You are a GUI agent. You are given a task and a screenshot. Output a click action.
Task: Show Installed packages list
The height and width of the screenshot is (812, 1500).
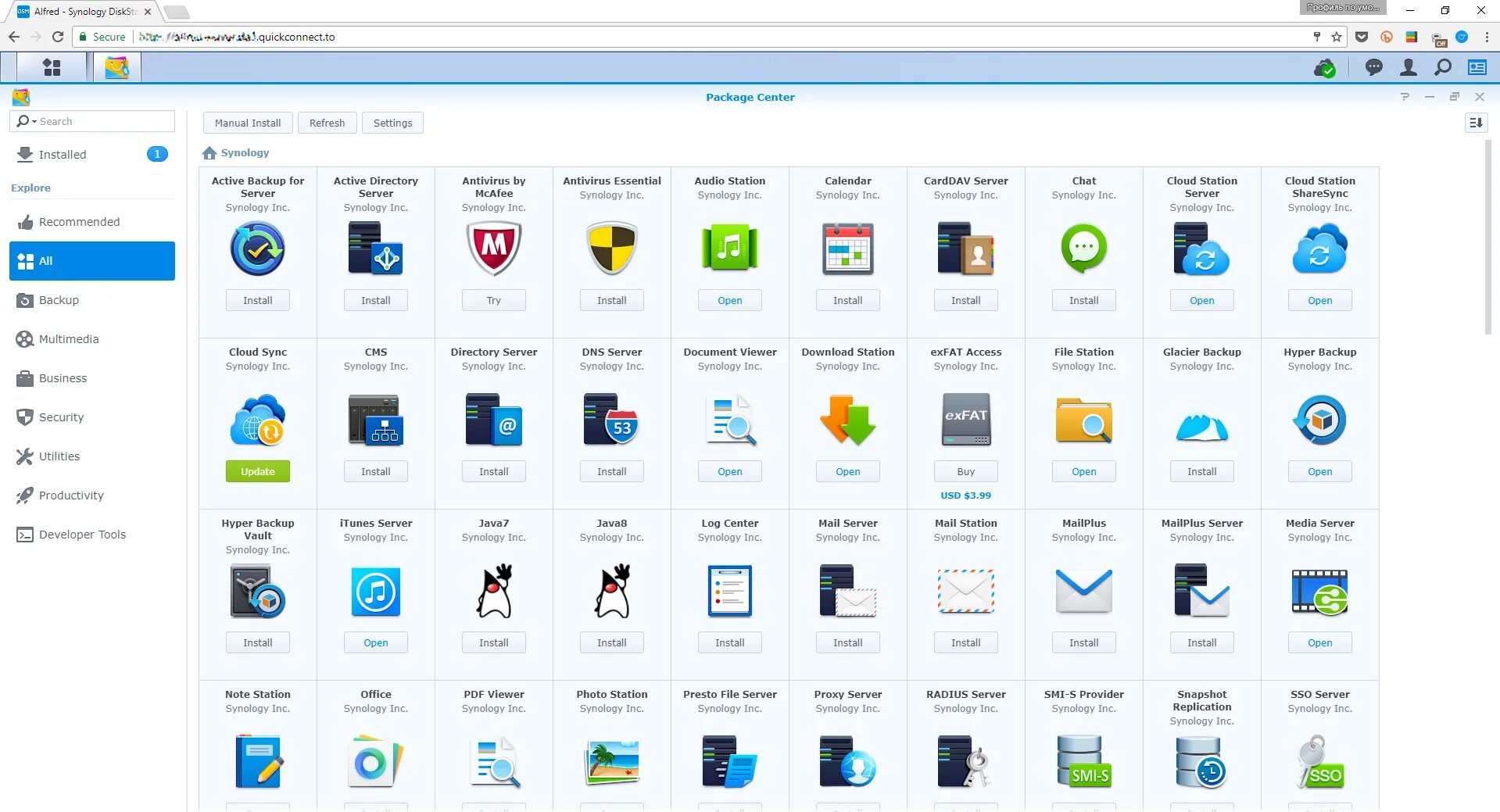pyautogui.click(x=92, y=155)
